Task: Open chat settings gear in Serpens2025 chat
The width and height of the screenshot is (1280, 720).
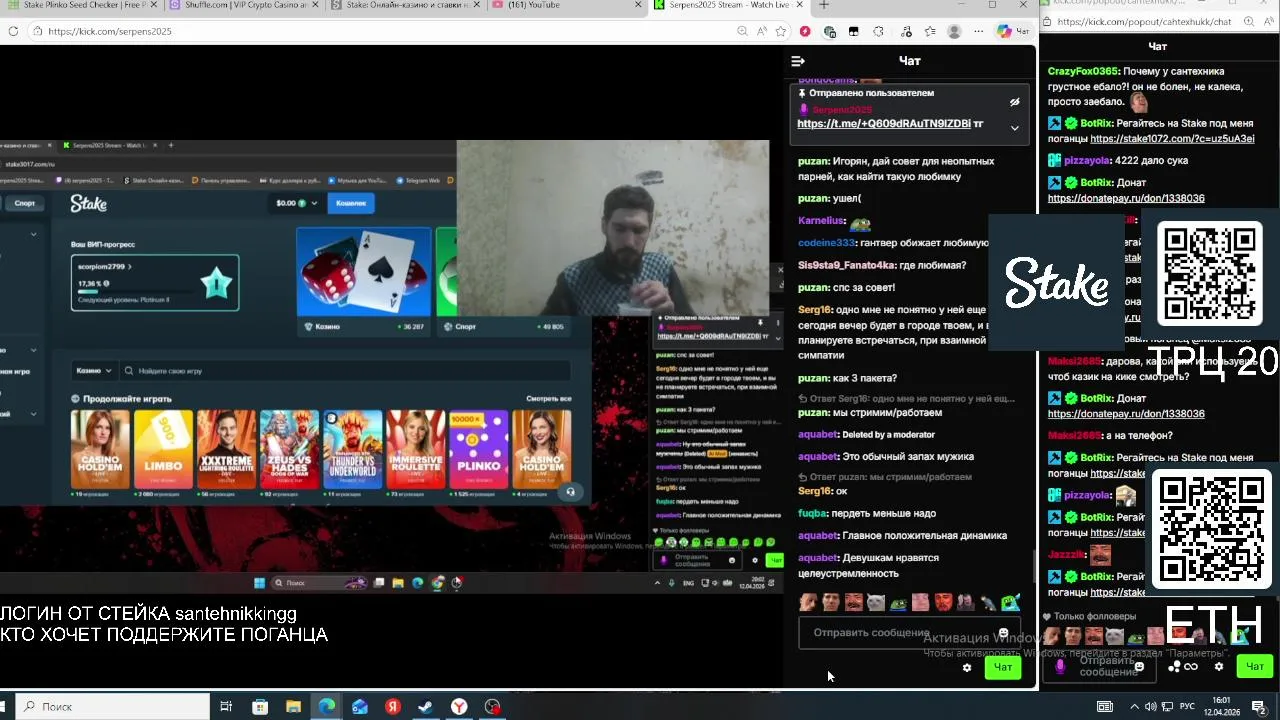Action: 966,667
